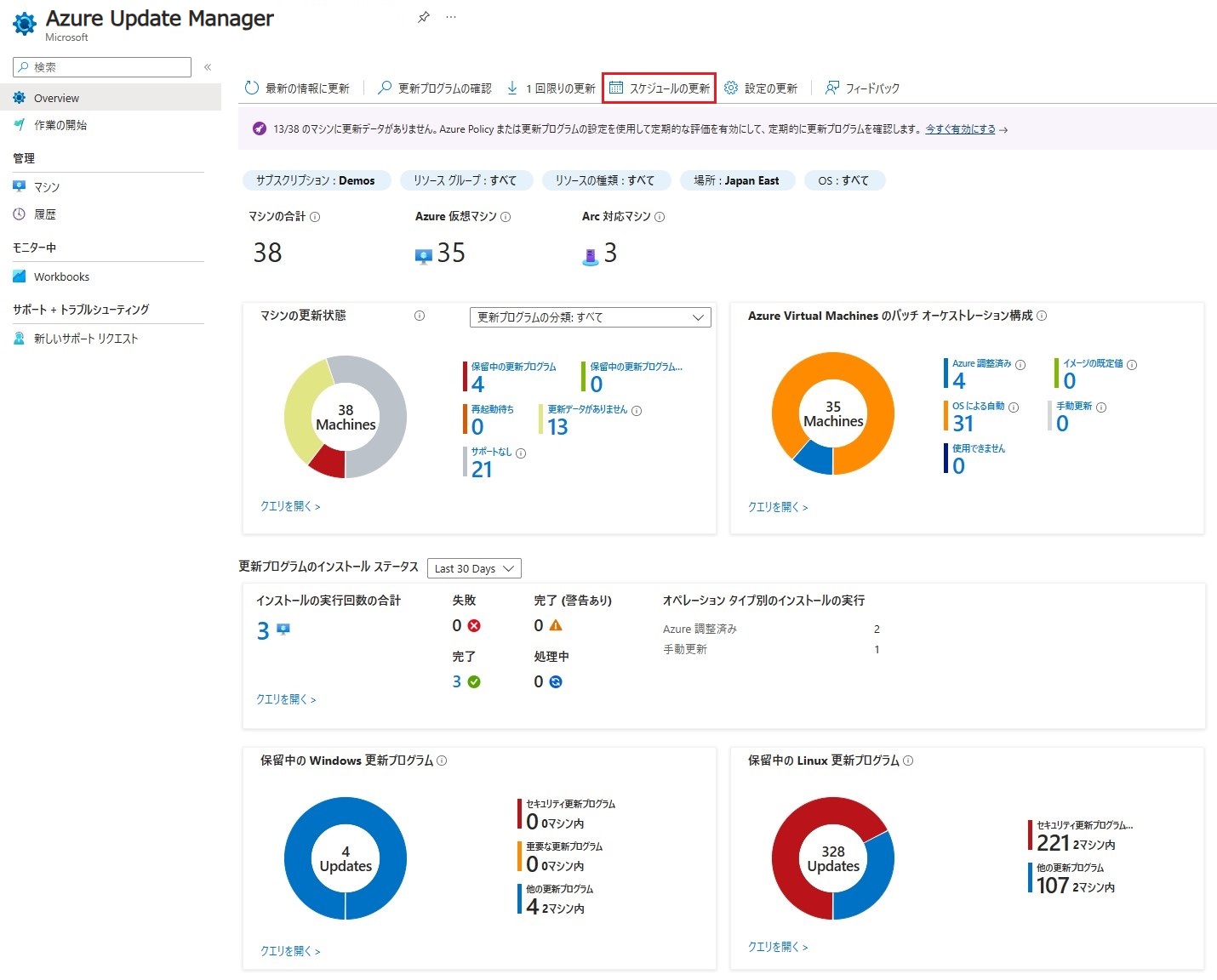Click the Arc machine icon beside 3

(x=591, y=255)
